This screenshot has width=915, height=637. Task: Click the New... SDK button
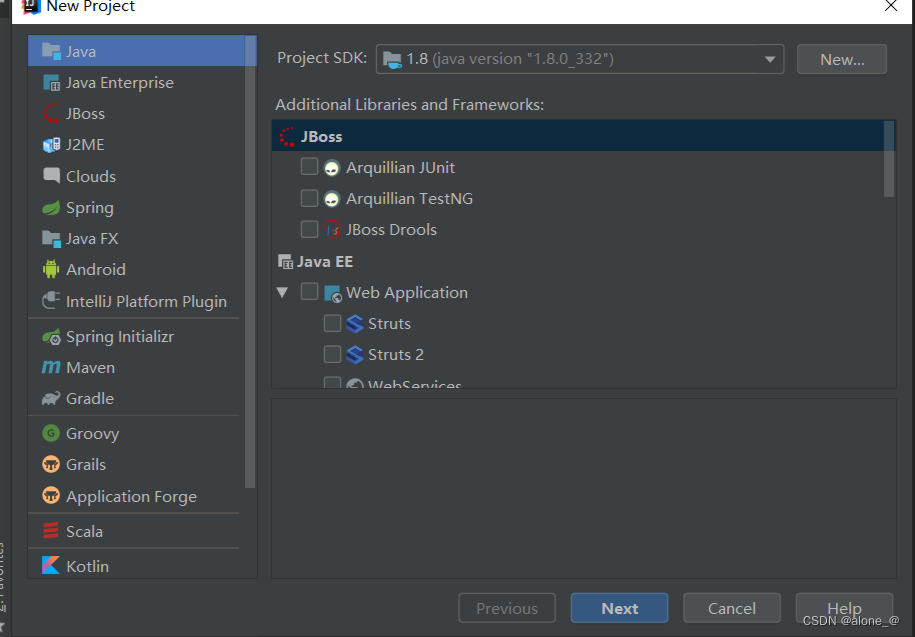point(841,60)
